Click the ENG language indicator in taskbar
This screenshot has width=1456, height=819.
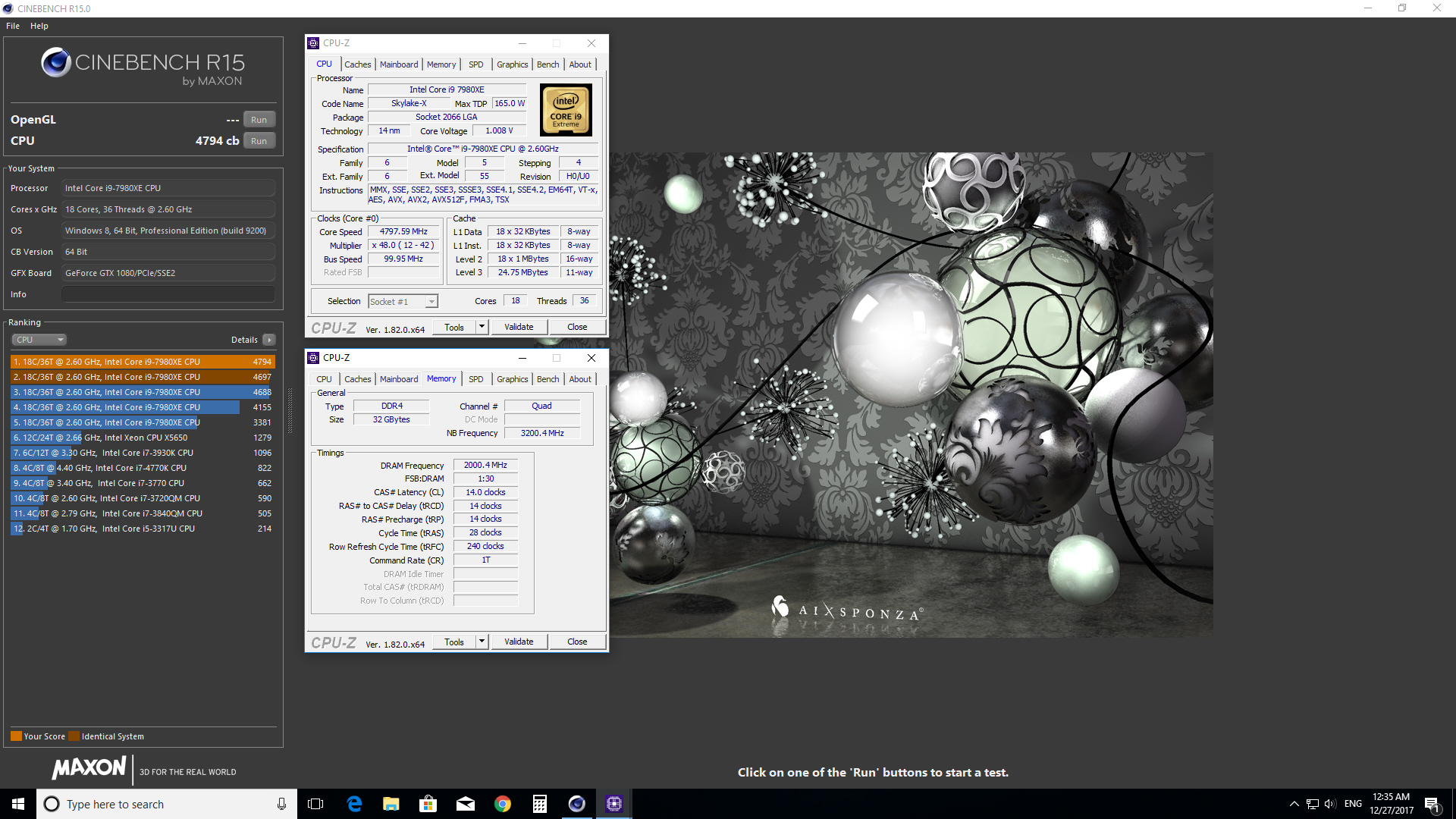click(x=1353, y=804)
